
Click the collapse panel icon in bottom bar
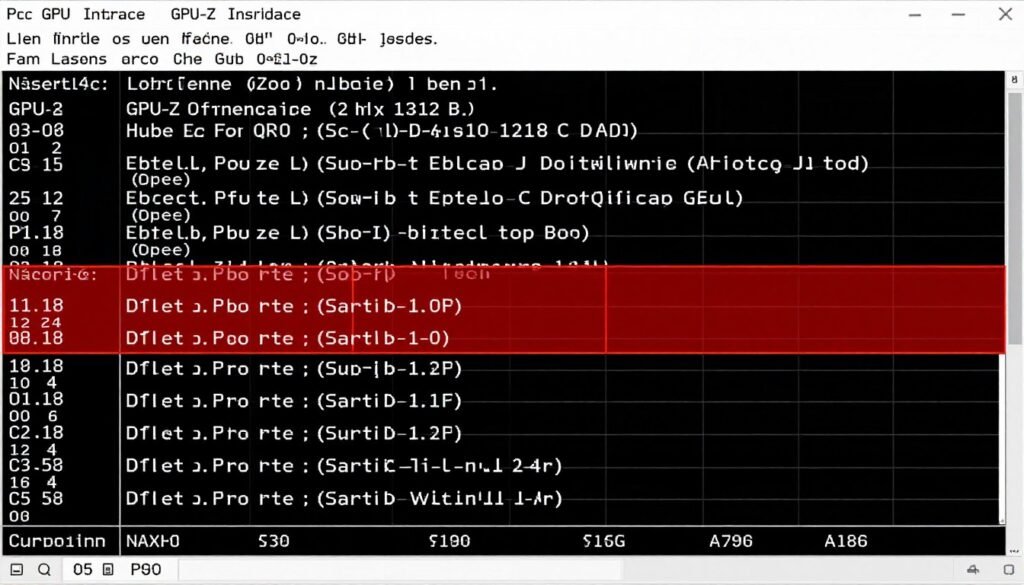point(17,569)
